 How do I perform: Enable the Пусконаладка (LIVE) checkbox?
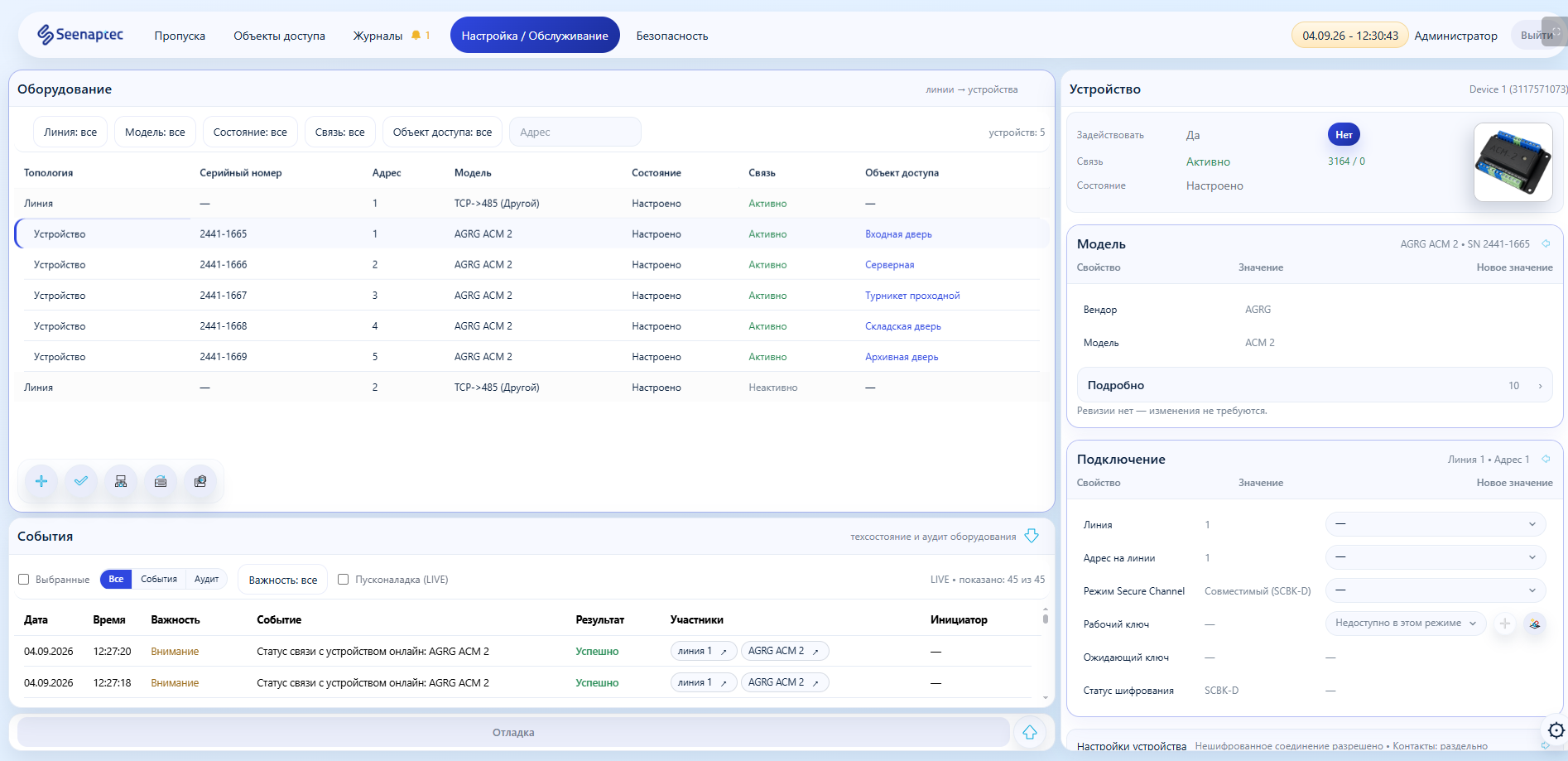[344, 580]
